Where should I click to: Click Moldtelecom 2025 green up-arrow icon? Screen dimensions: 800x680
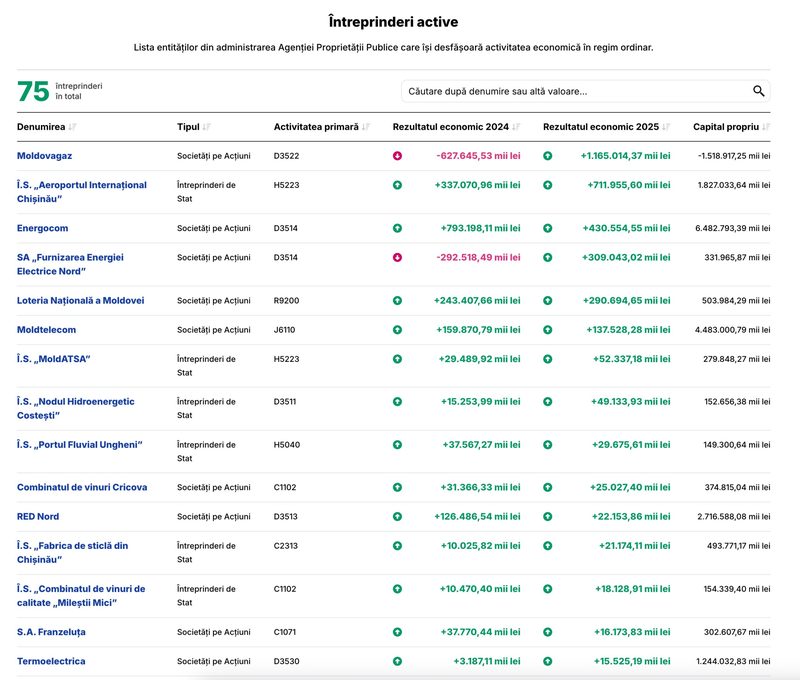(547, 330)
